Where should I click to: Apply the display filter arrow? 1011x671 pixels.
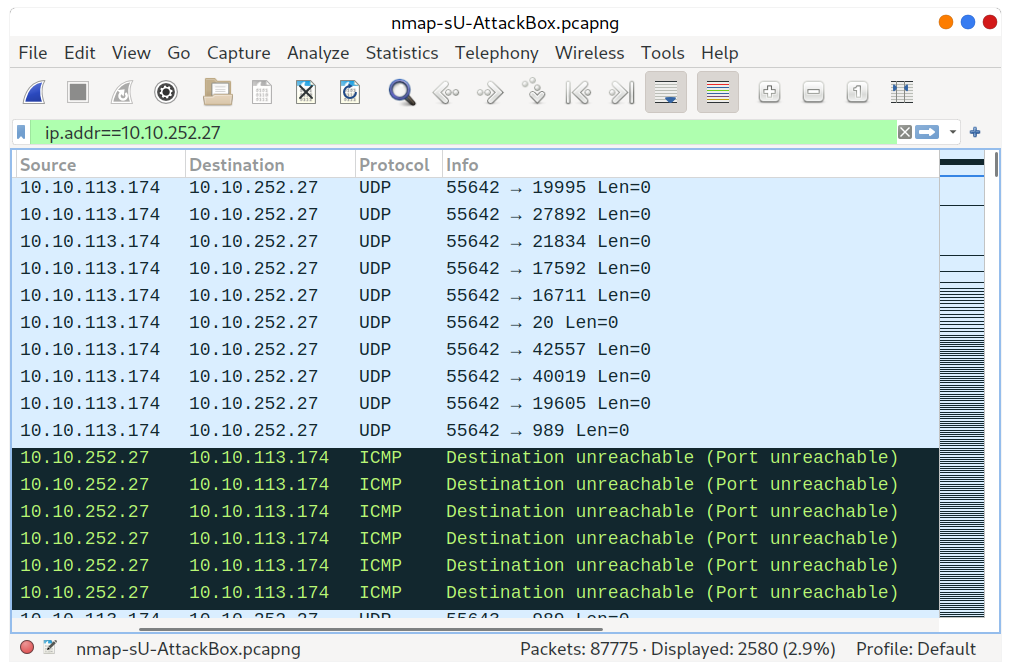(x=927, y=132)
